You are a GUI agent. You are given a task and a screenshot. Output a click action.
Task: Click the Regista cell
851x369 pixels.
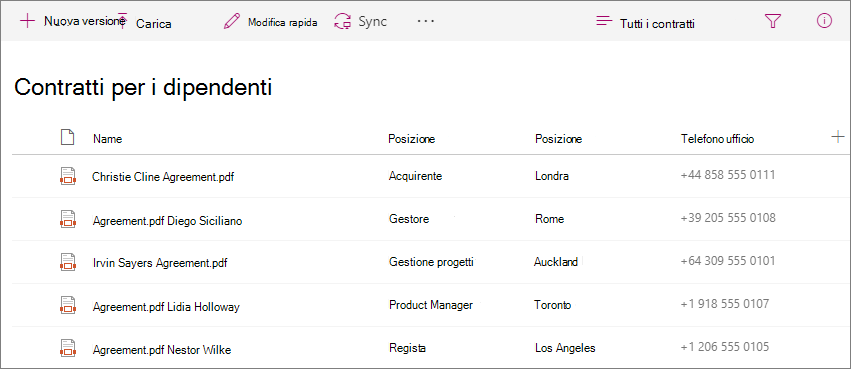(407, 348)
